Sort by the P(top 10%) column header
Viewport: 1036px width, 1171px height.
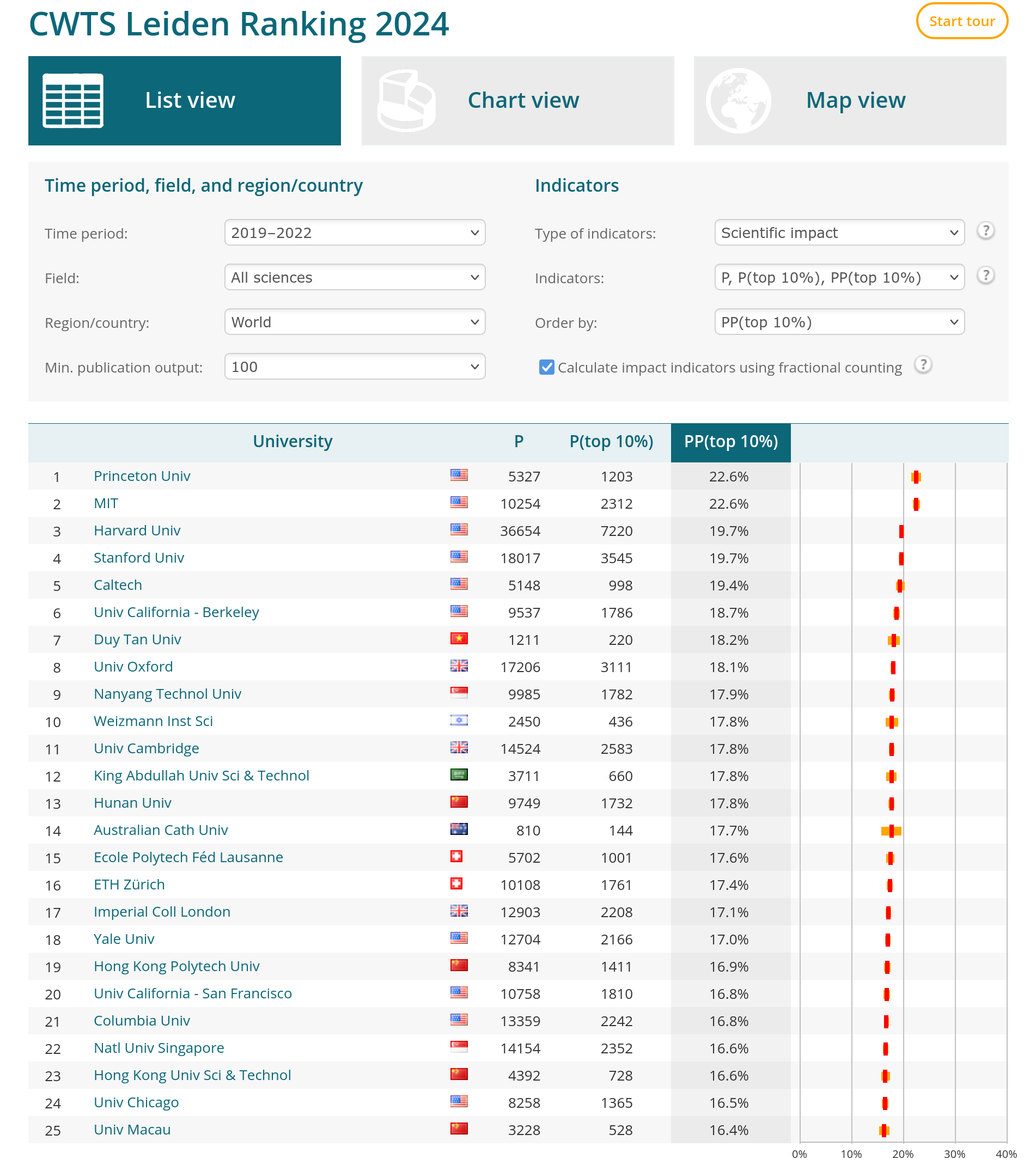[611, 442]
